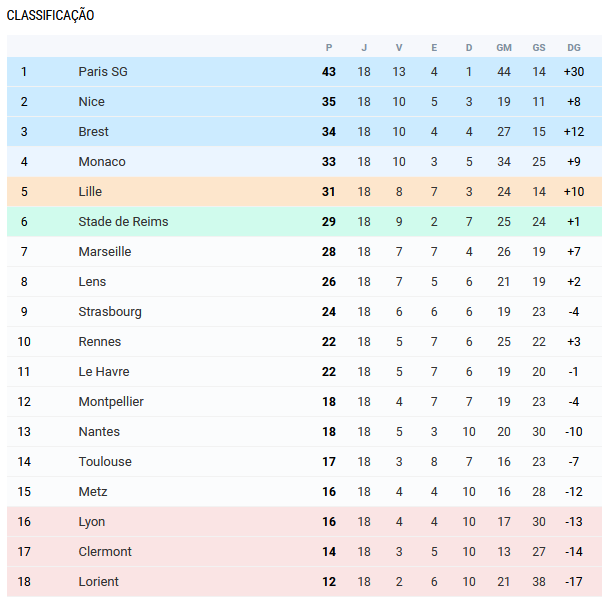This screenshot has height=599, width=602.
Task: Click Paris SG's 43 points value
Action: point(329,72)
